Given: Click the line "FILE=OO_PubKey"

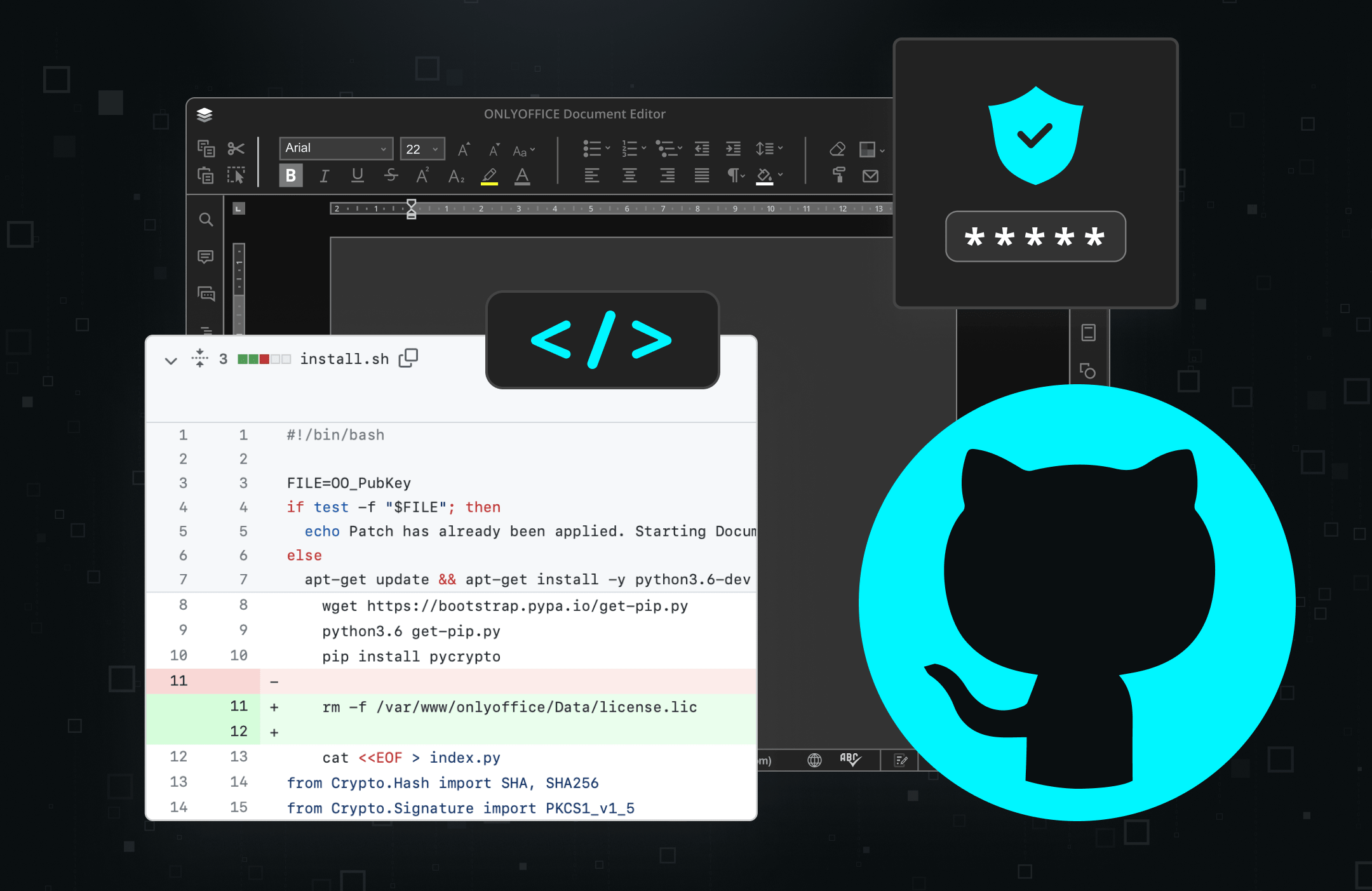Looking at the screenshot, I should point(349,483).
